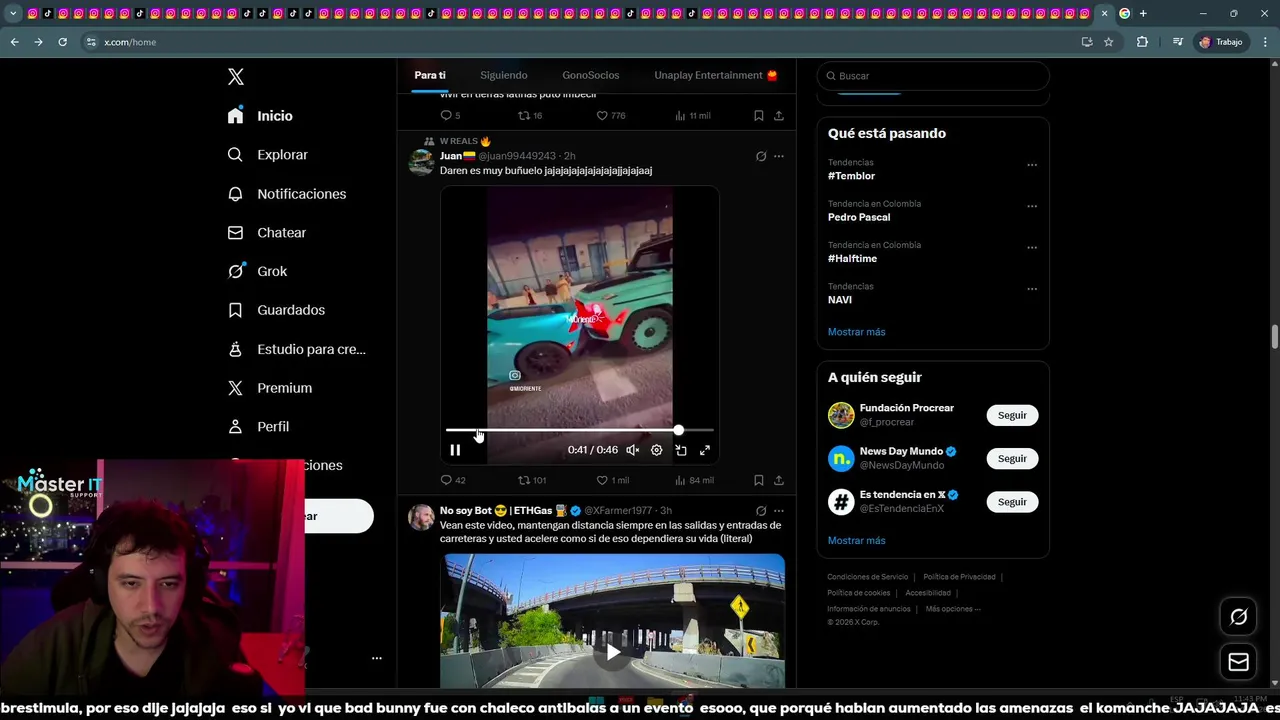Image resolution: width=1280 pixels, height=720 pixels.
Task: Bookmark the top post
Action: click(x=758, y=115)
